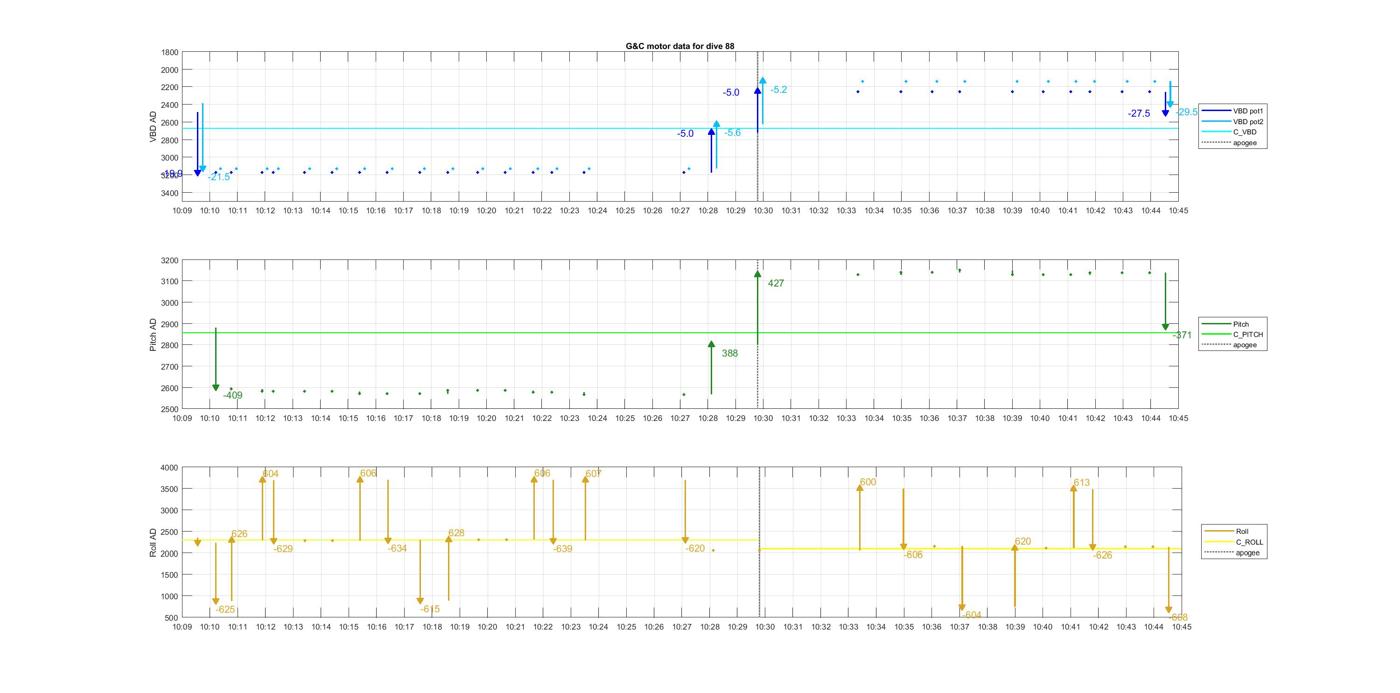Click the '-409' pitch data label
The height and width of the screenshot is (693, 1400).
232,395
